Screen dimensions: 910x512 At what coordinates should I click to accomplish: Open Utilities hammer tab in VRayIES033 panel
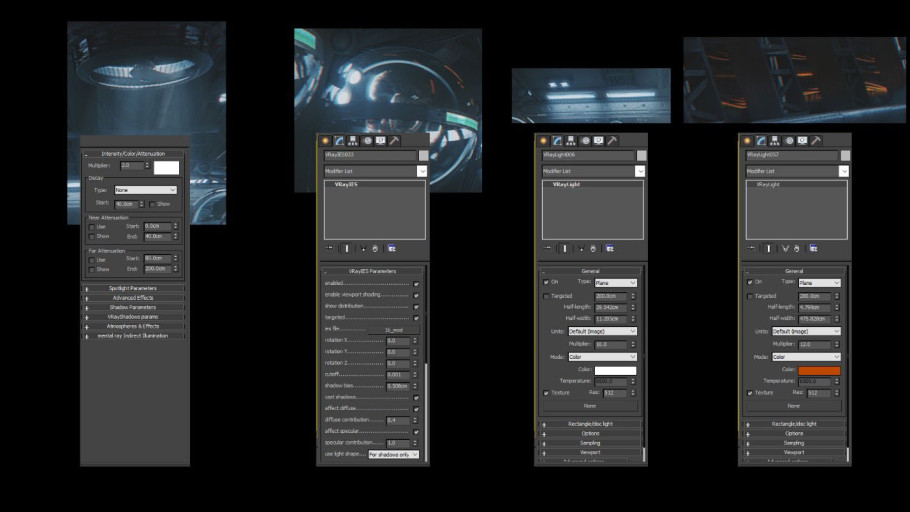click(394, 140)
